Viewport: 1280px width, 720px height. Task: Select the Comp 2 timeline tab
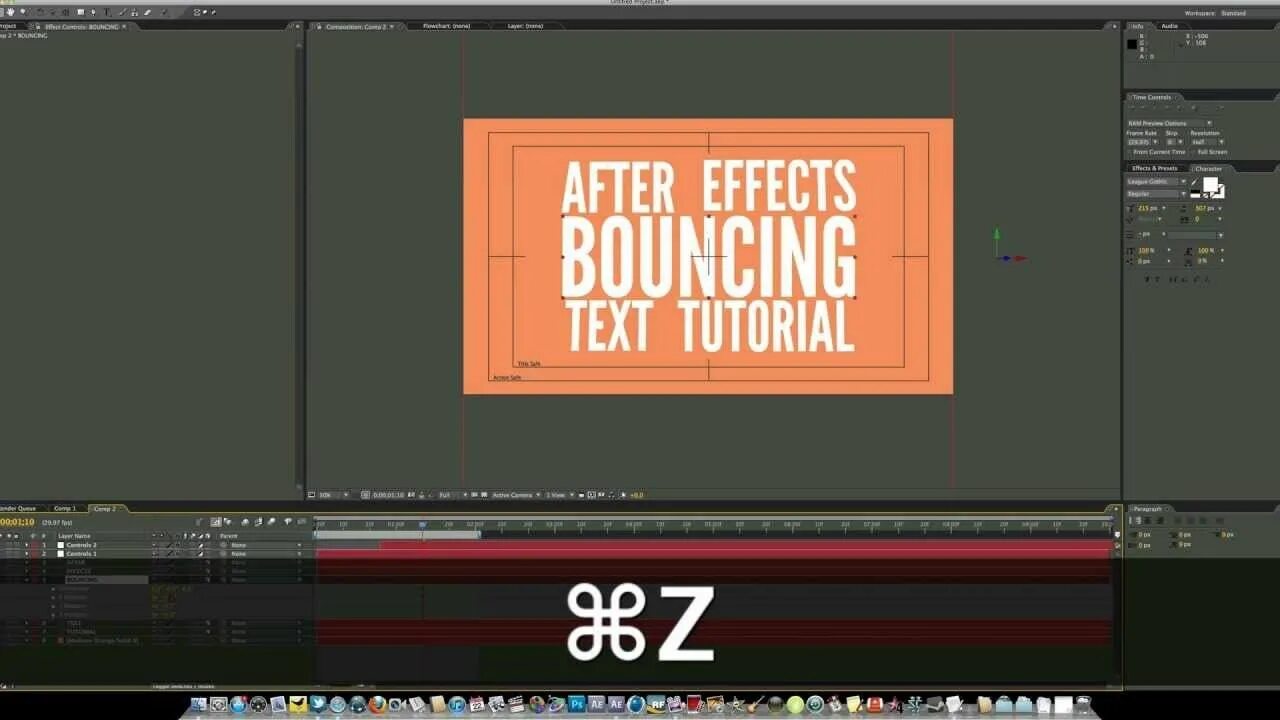(104, 508)
